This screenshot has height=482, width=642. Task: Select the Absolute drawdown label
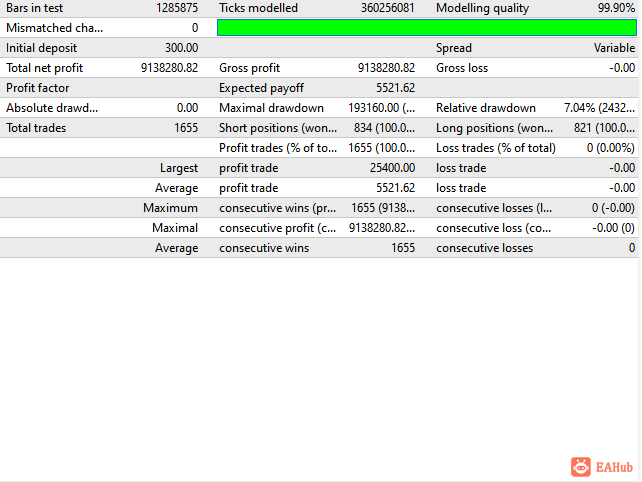52,108
